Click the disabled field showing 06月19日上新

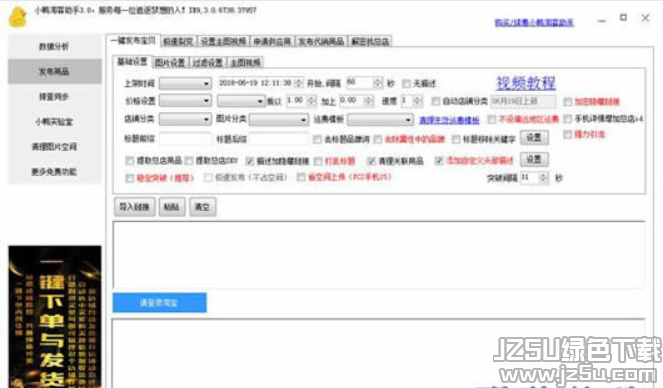pos(523,101)
